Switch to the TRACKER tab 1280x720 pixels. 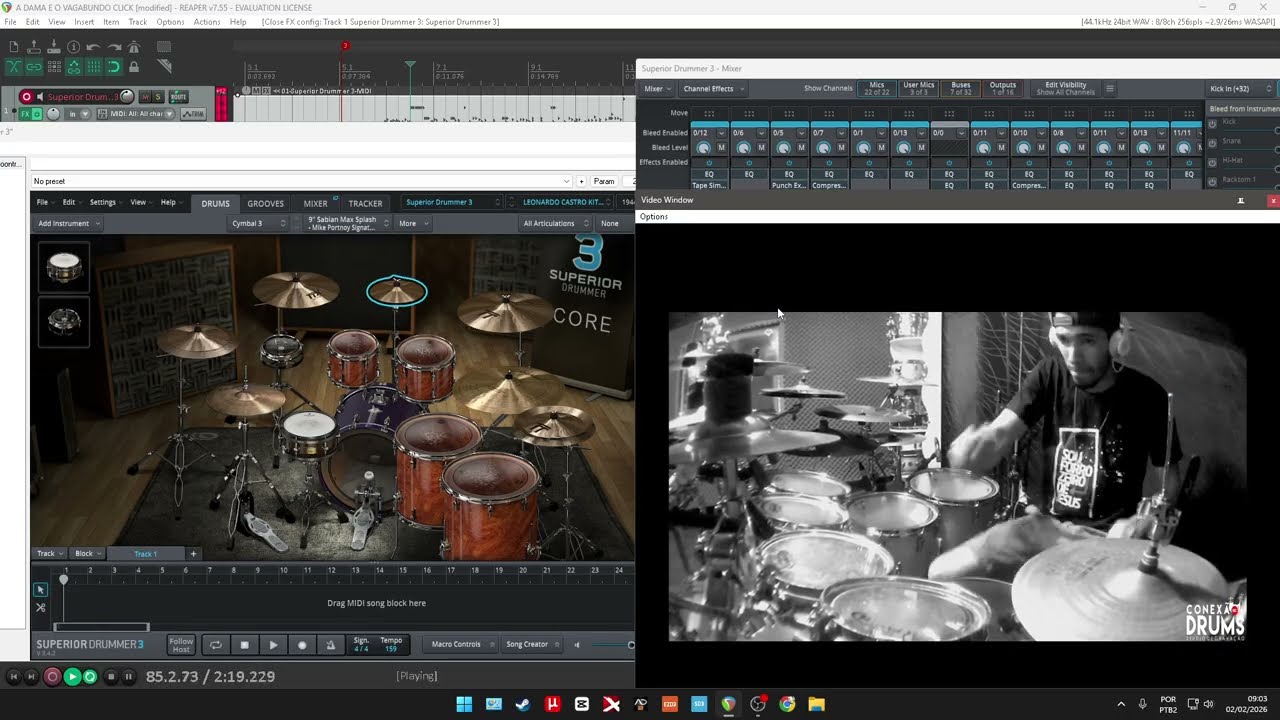click(365, 203)
